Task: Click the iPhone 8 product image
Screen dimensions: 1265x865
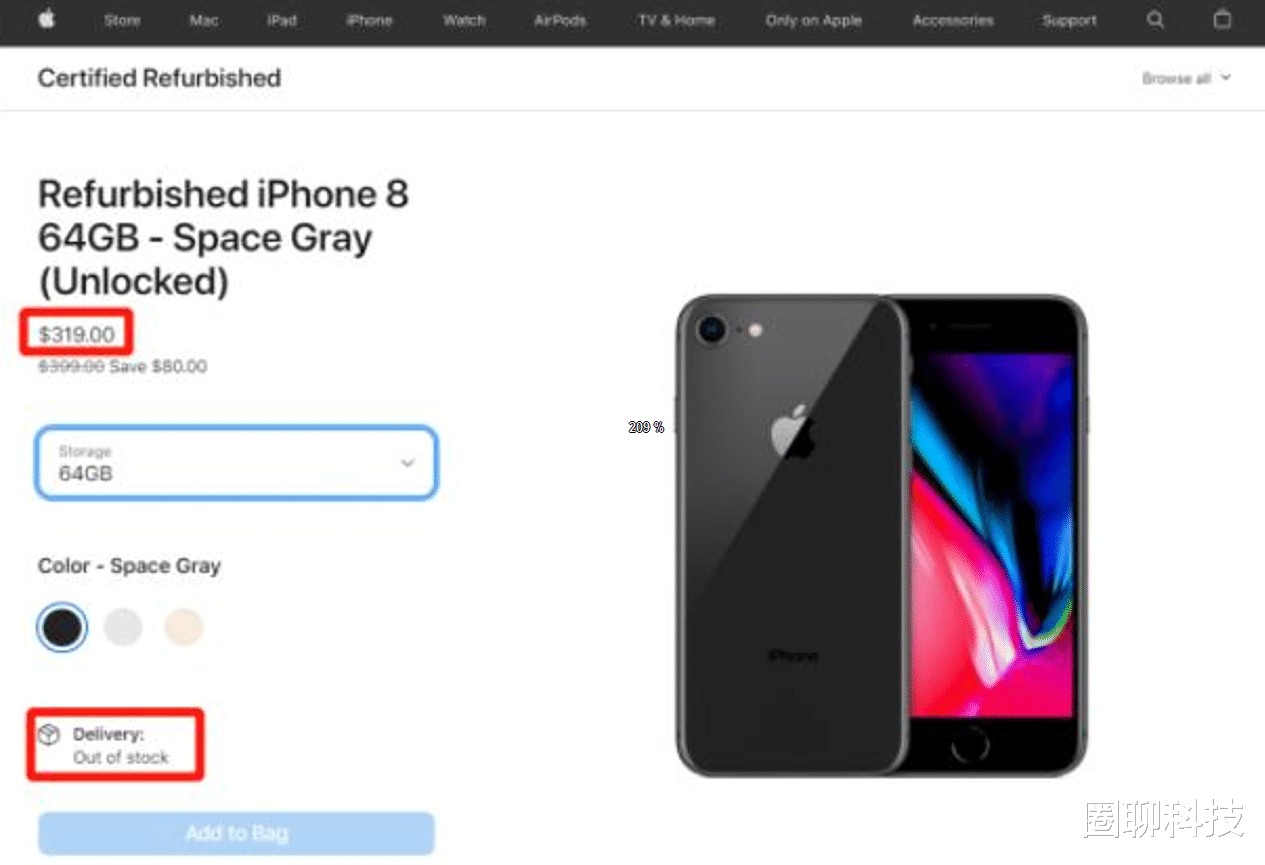Action: point(881,535)
